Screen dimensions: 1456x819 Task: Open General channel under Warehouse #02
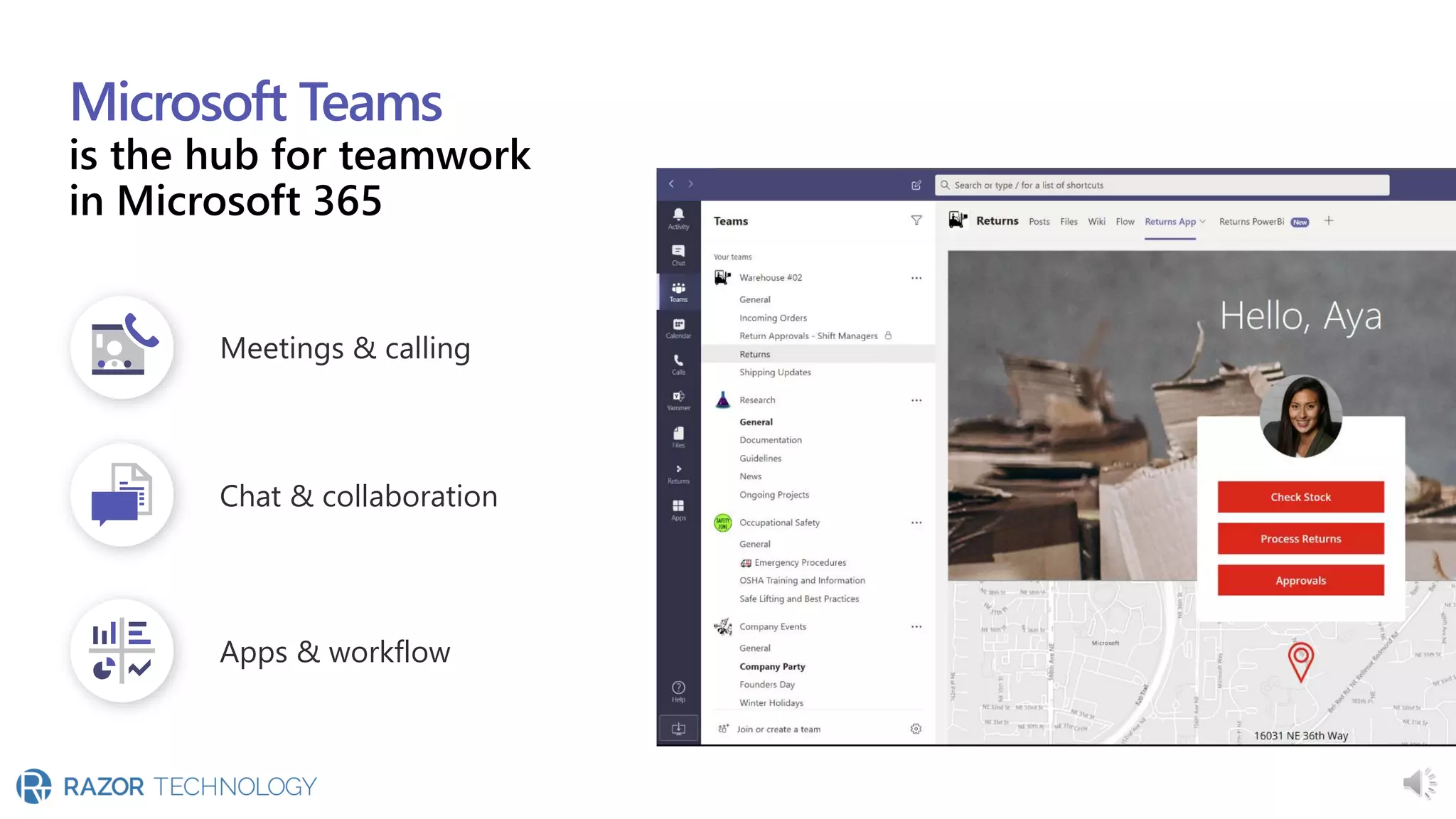pos(754,300)
